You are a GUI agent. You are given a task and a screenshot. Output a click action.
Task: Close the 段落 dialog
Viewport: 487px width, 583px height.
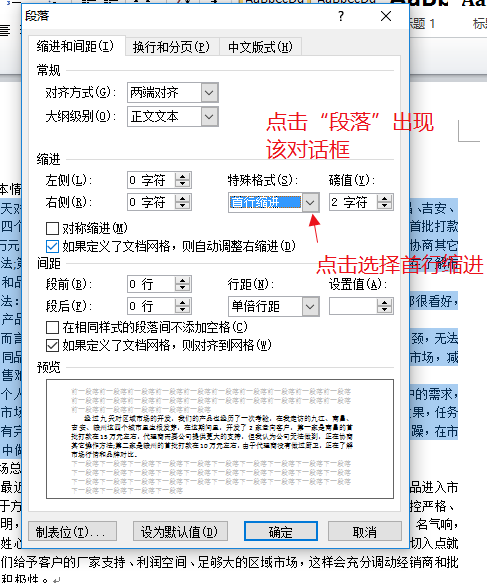(386, 16)
